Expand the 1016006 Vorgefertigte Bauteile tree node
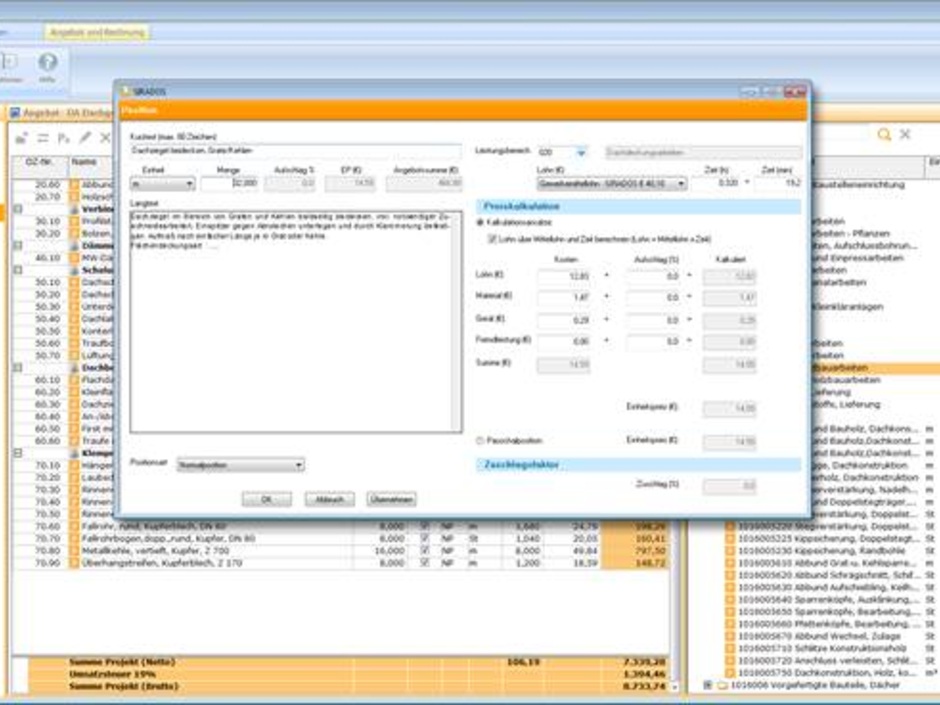 (708, 686)
